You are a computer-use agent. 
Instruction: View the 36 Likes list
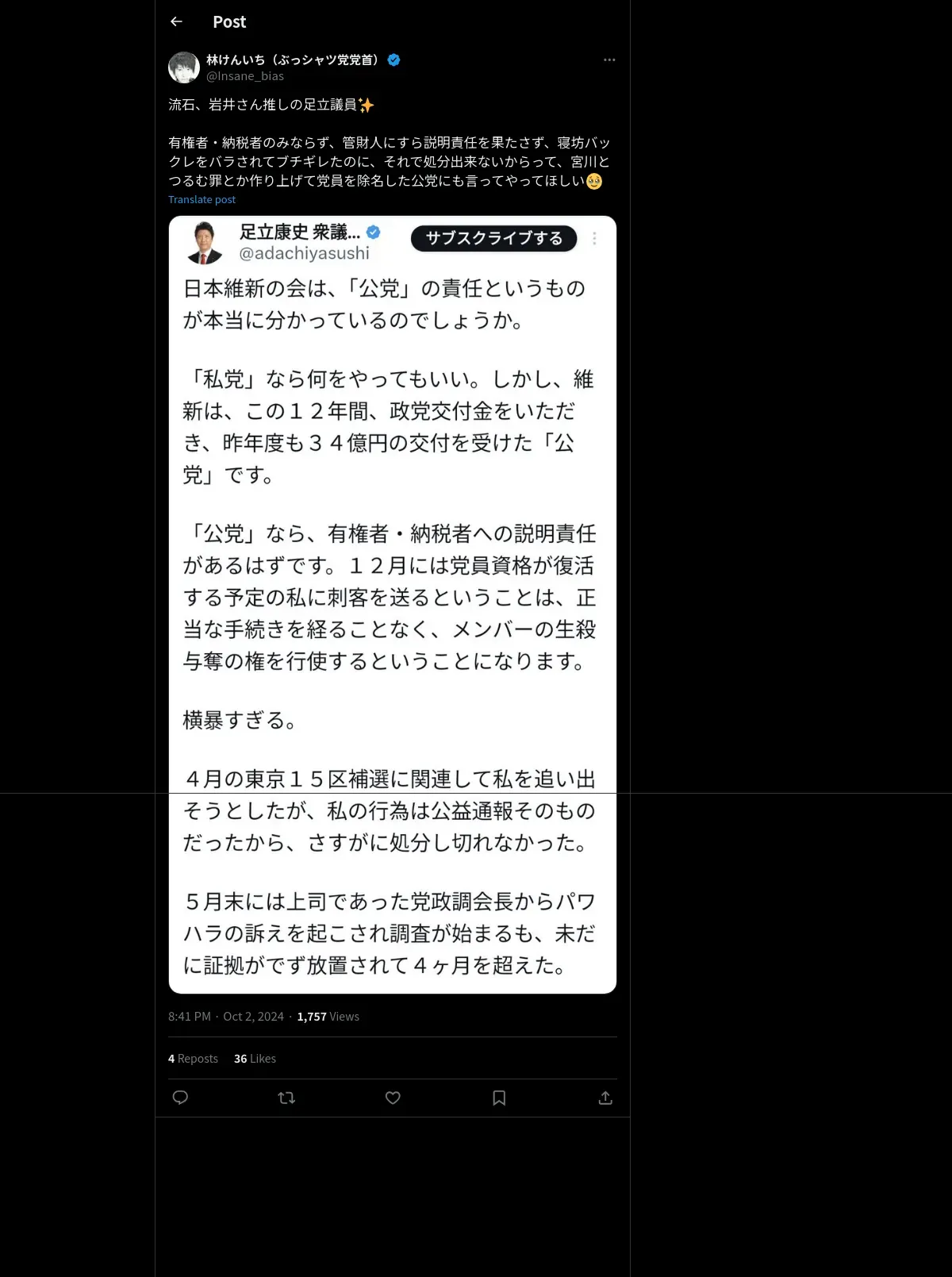[x=255, y=1059]
